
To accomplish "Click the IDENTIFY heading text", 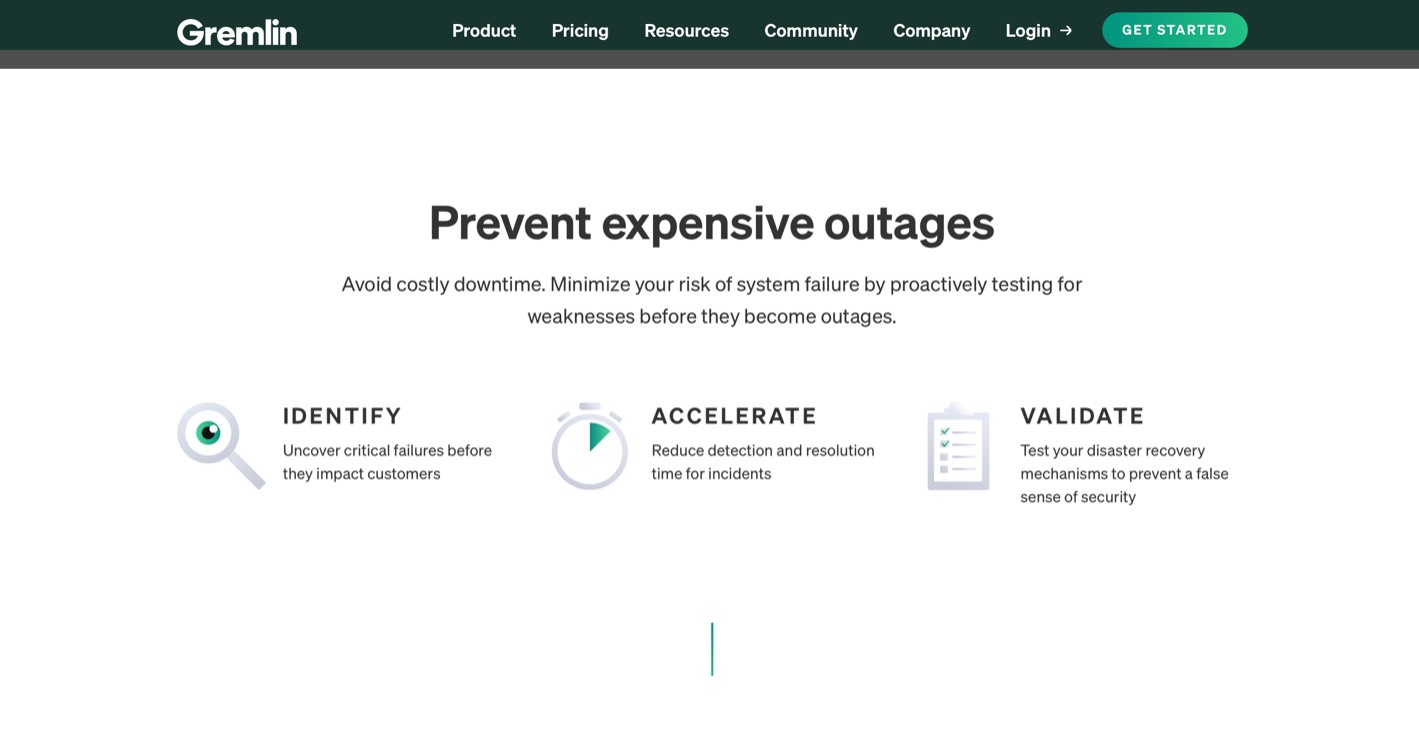I will coord(342,416).
